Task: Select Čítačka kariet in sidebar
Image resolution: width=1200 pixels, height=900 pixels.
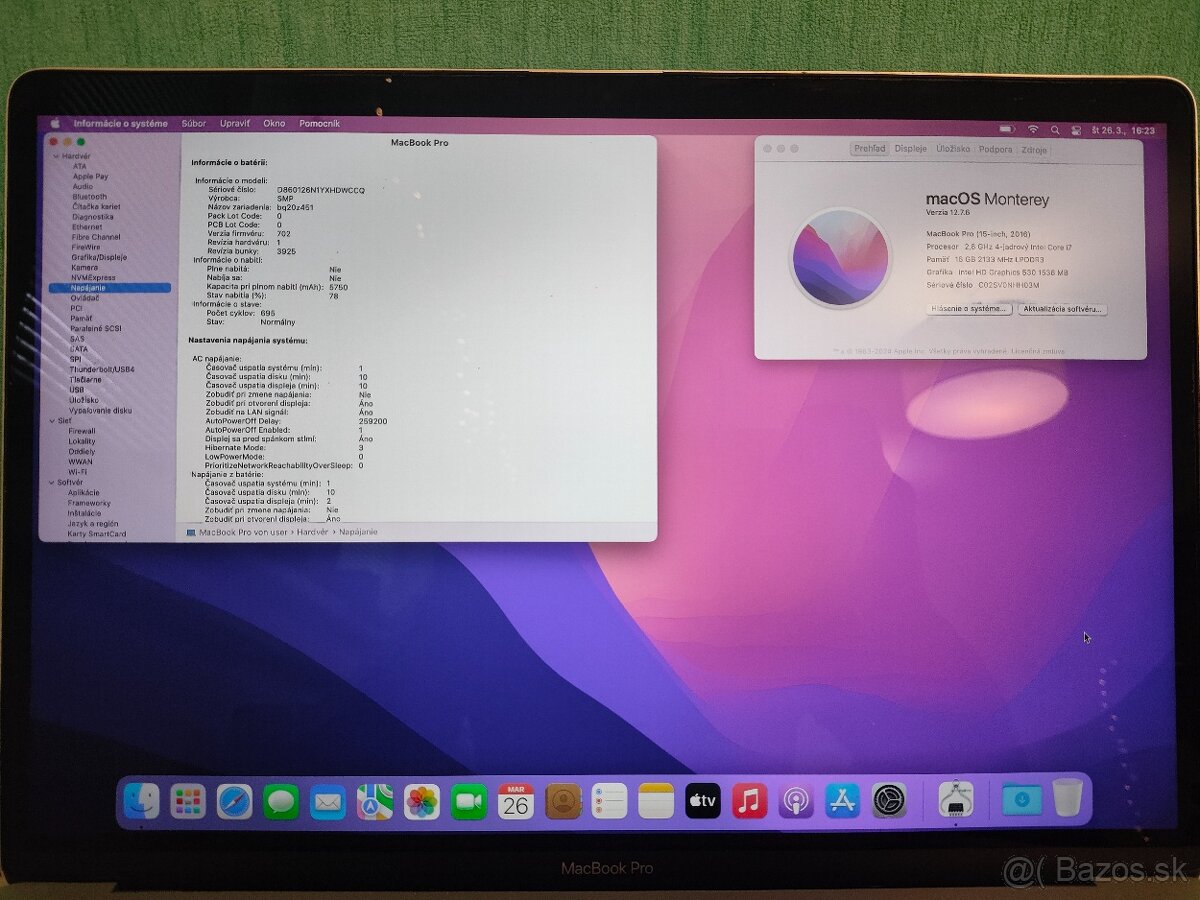Action: click(x=96, y=206)
